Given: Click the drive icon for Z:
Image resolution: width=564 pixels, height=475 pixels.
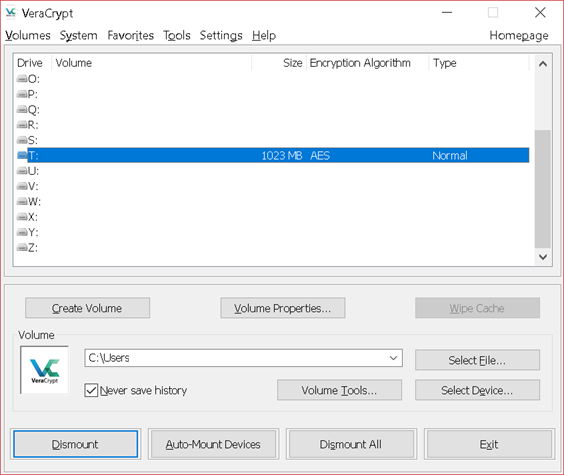Looking at the screenshot, I should 22,247.
